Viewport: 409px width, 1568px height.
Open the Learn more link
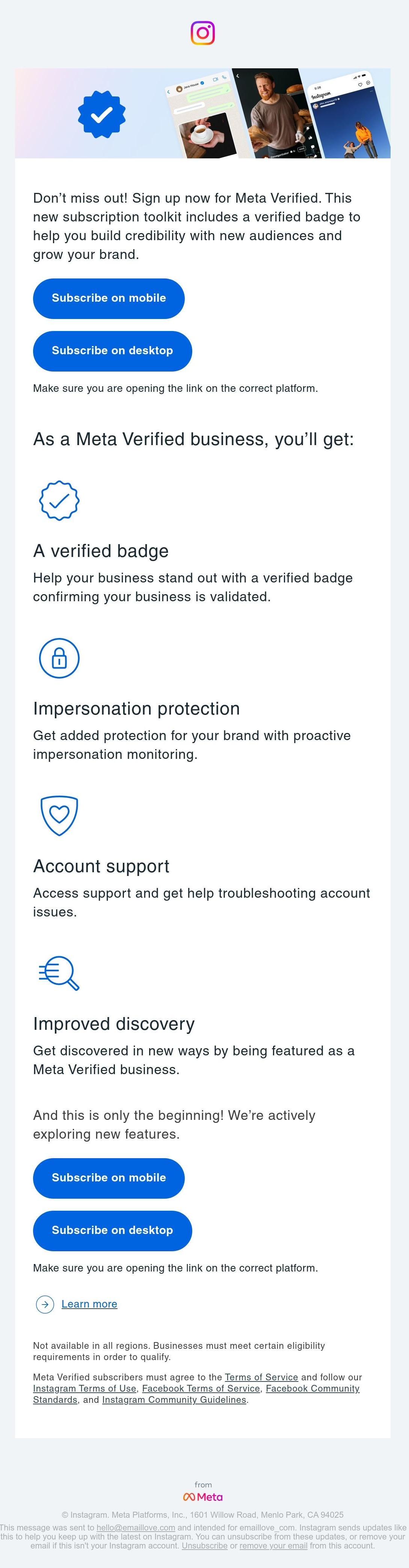point(89,1304)
